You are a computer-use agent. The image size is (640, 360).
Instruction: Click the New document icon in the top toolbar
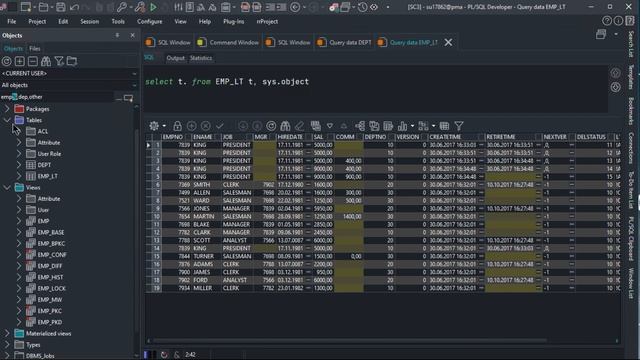[x=25, y=7]
